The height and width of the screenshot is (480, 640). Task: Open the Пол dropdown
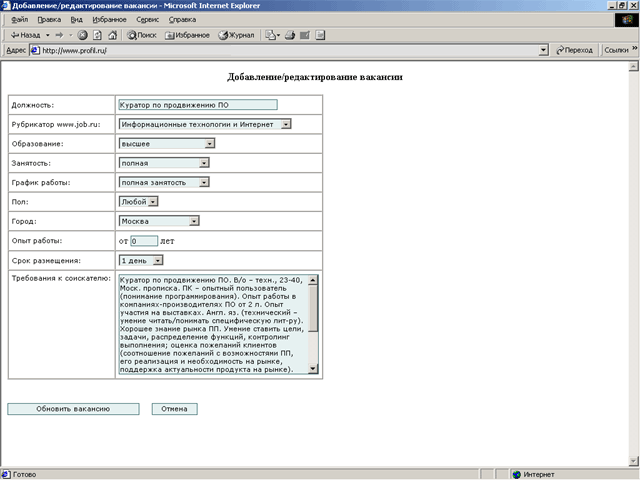[138, 202]
